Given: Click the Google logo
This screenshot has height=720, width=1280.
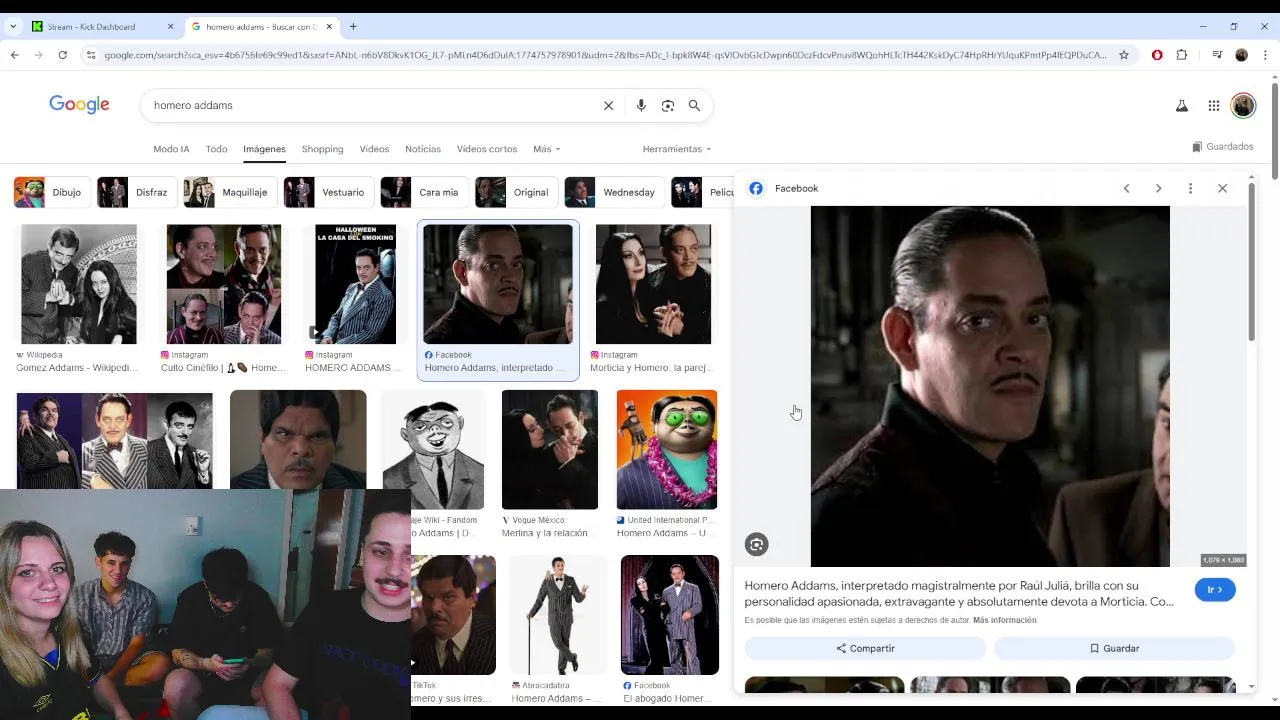Looking at the screenshot, I should tap(79, 104).
